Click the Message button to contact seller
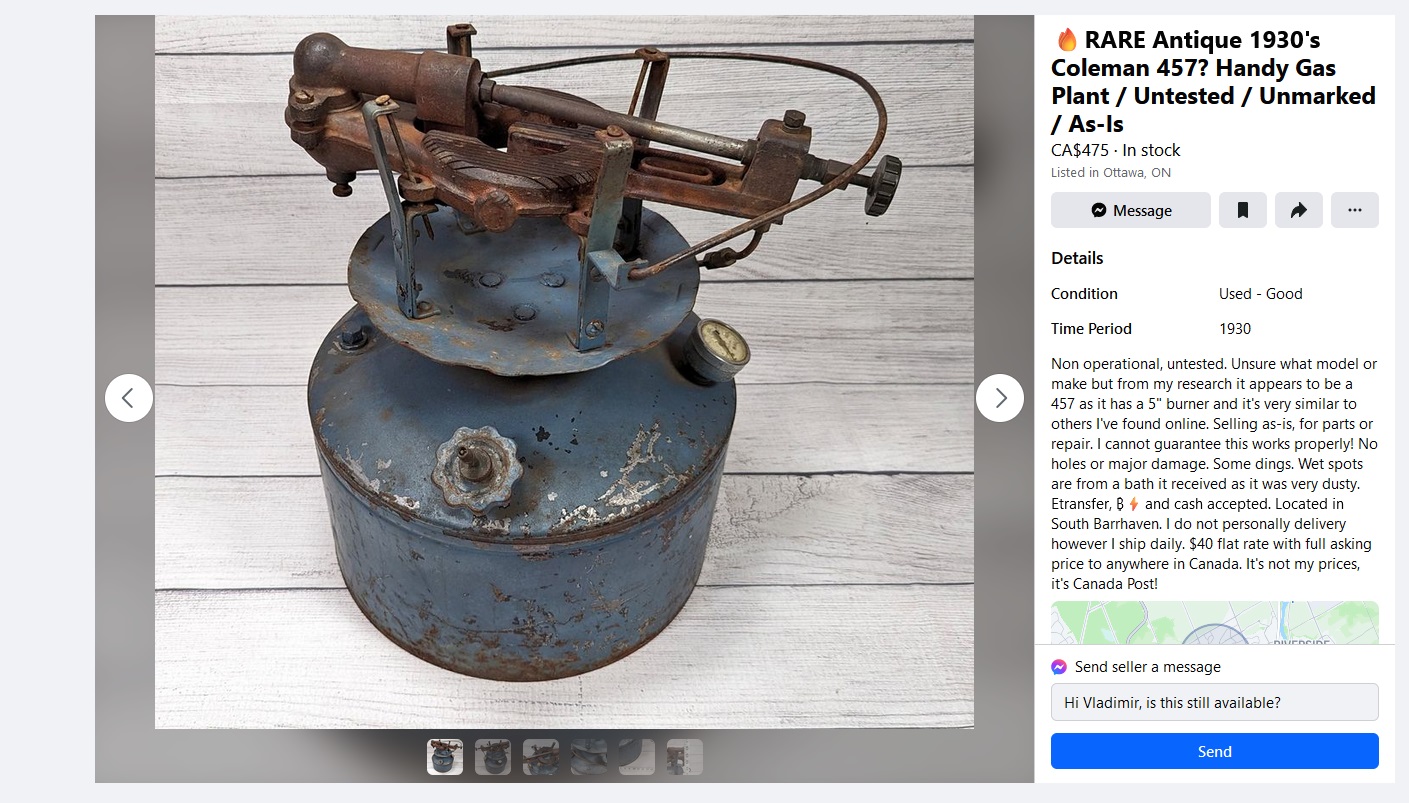The image size is (1409, 803). pos(1131,210)
